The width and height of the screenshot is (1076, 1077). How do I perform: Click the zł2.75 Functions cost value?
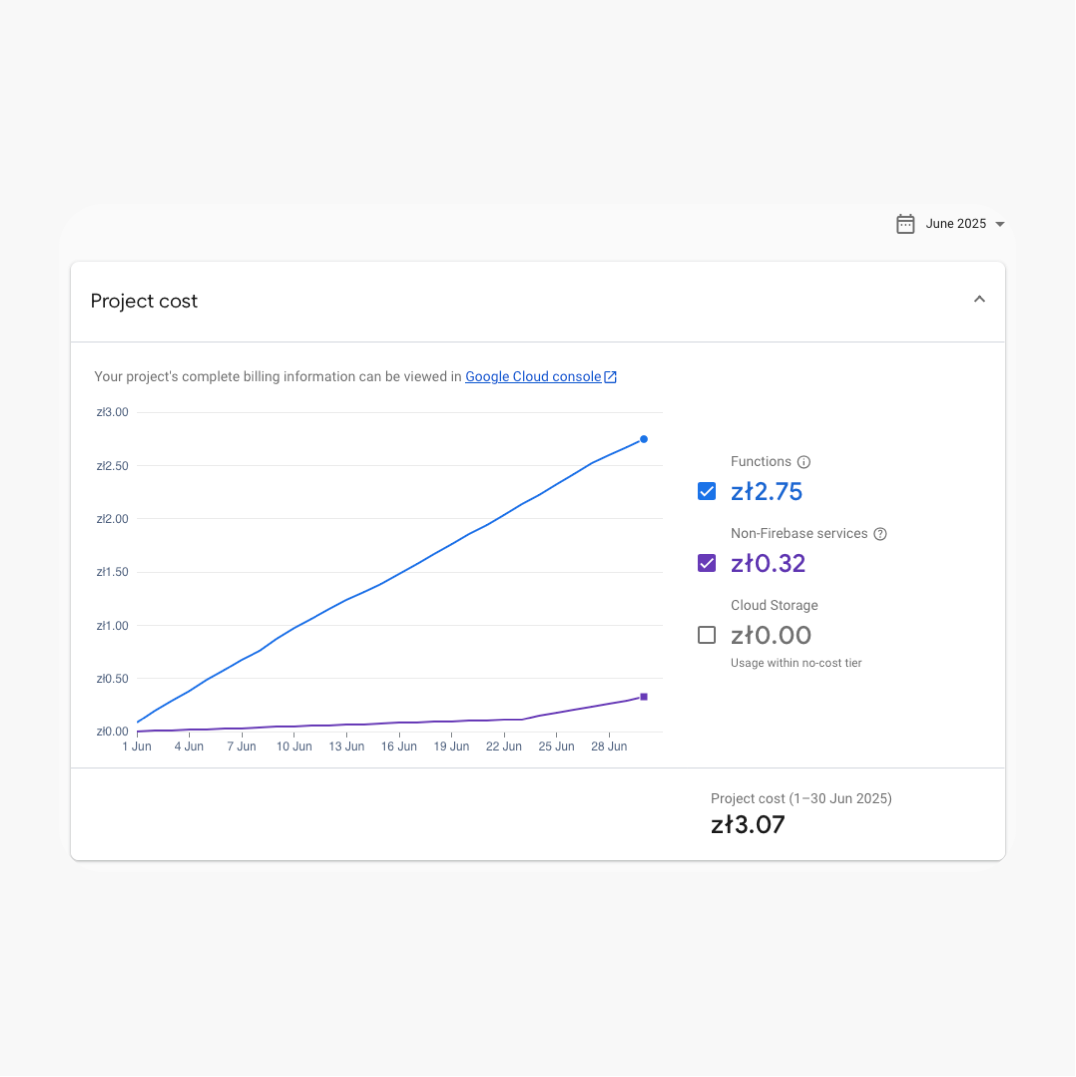766,492
